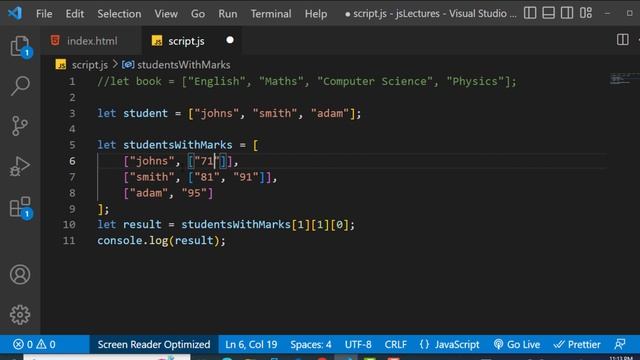Image resolution: width=640 pixels, height=360 pixels.
Task: Click the "smith" string on line 7
Action: [x=151, y=177]
